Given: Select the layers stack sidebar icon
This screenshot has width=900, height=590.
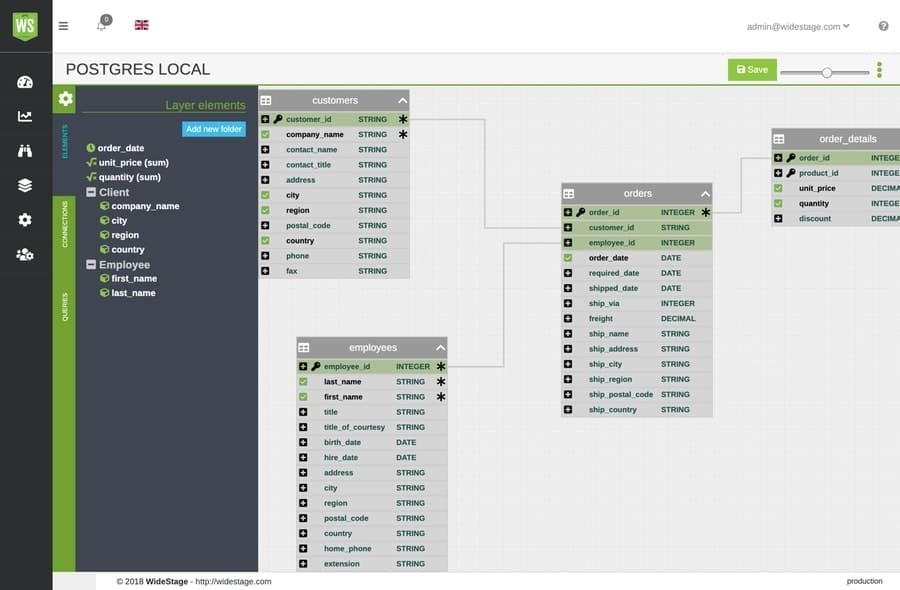Looking at the screenshot, I should click(25, 185).
